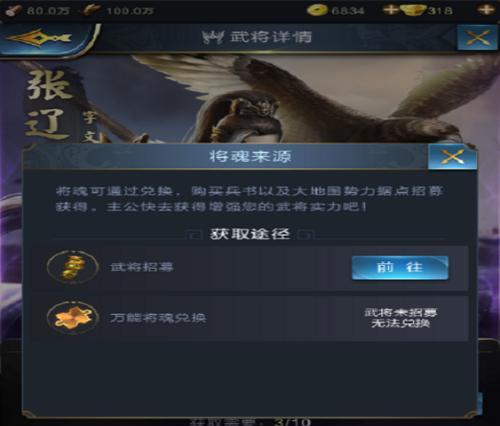Tap the 3/10 soul progress counter
The image size is (500, 426).
point(292,422)
